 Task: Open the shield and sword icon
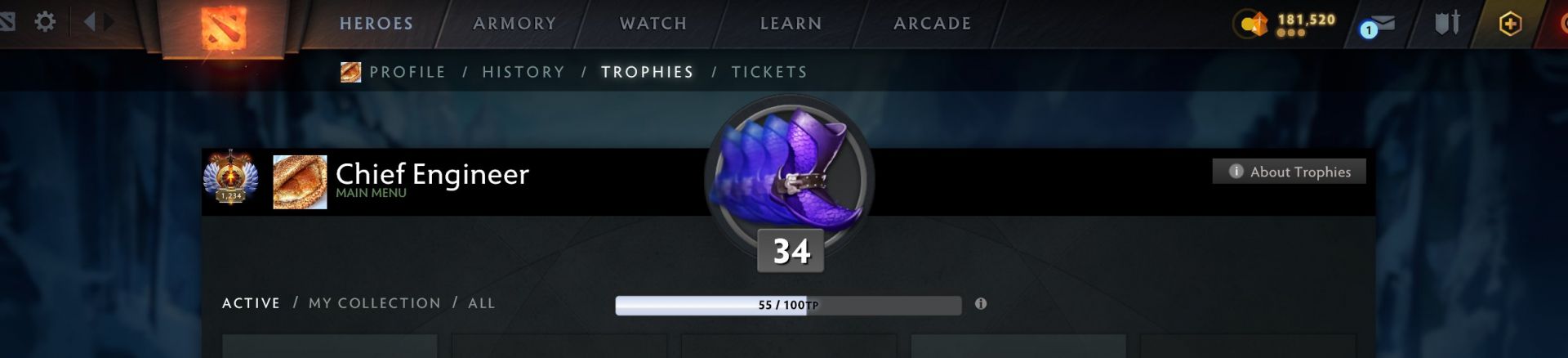(x=1446, y=23)
